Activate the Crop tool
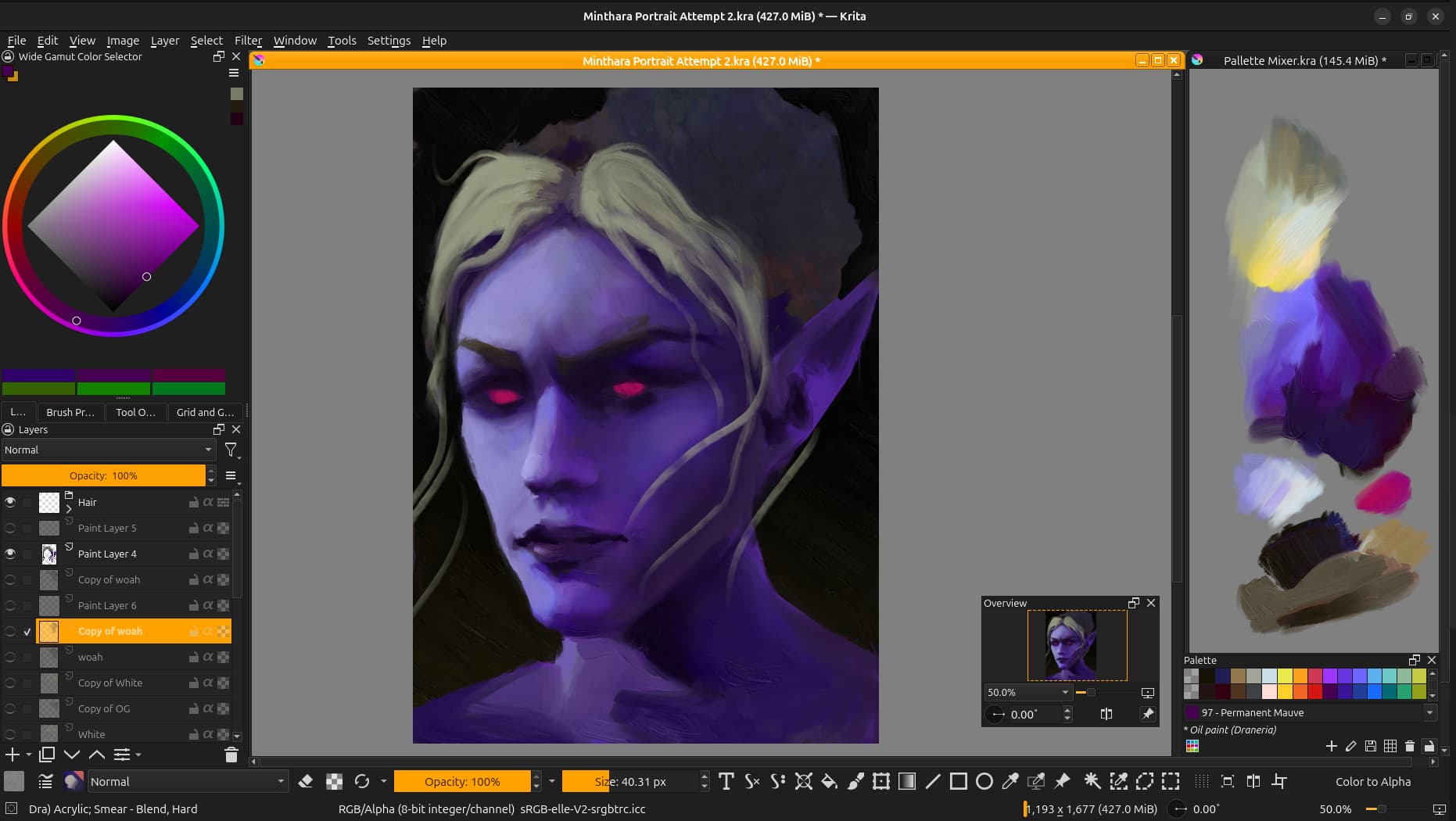This screenshot has height=821, width=1456. tap(1279, 781)
